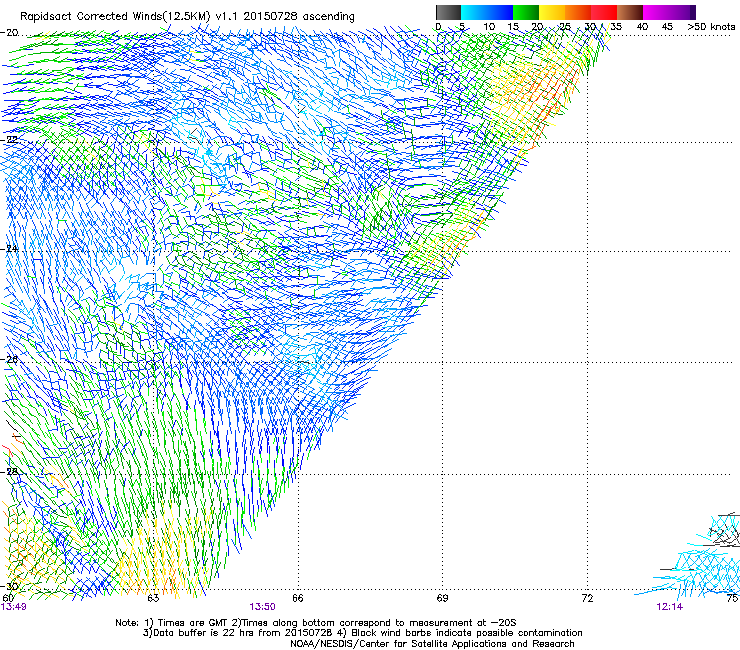The height and width of the screenshot is (650, 740).
Task: Click the longitude label '75'
Action: click(732, 599)
